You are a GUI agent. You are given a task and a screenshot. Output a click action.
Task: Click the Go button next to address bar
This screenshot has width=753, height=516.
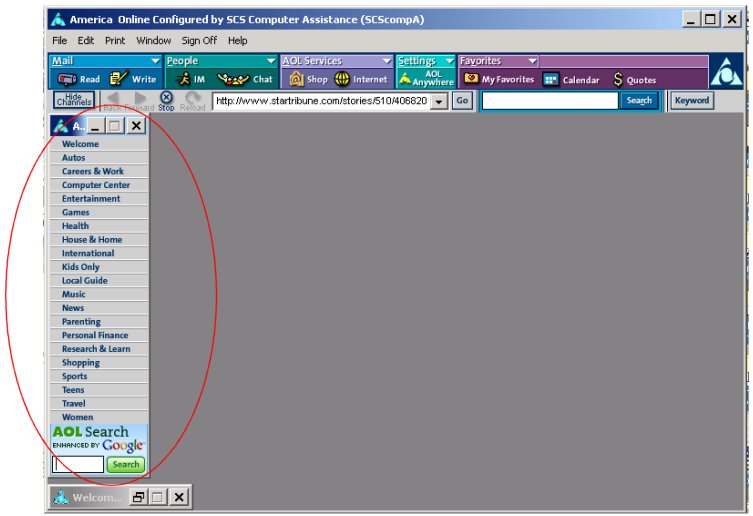(462, 101)
